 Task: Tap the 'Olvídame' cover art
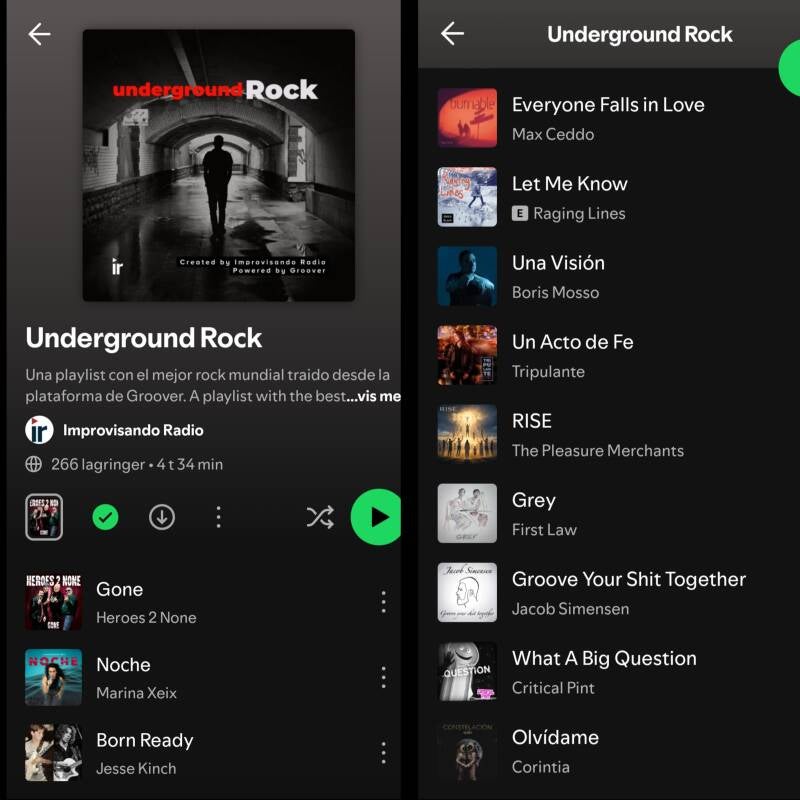[467, 751]
